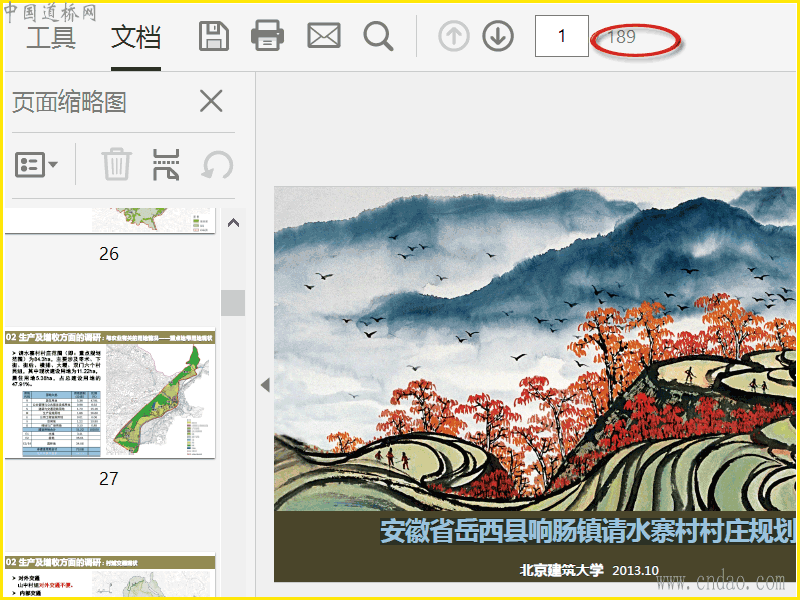Click thumbnail label number 27
This screenshot has width=800, height=600.
coord(109,479)
